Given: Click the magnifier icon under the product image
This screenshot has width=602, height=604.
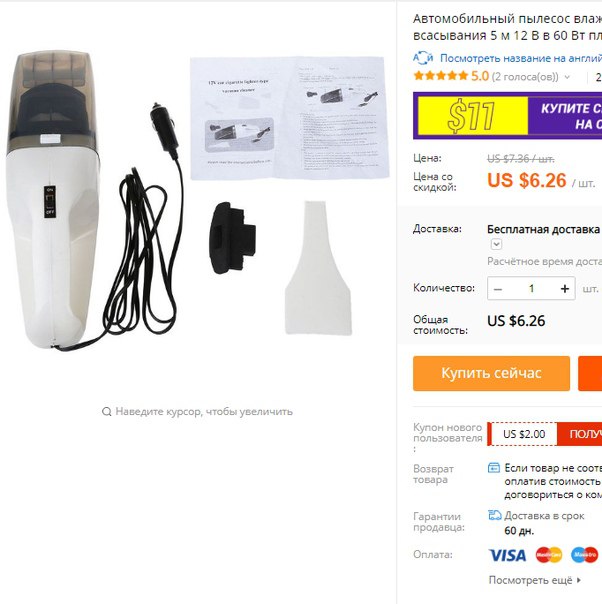Looking at the screenshot, I should 106,412.
